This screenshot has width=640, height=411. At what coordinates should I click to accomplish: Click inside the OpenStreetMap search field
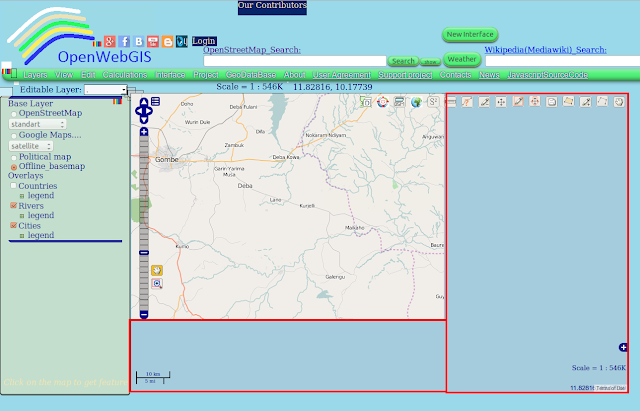295,61
